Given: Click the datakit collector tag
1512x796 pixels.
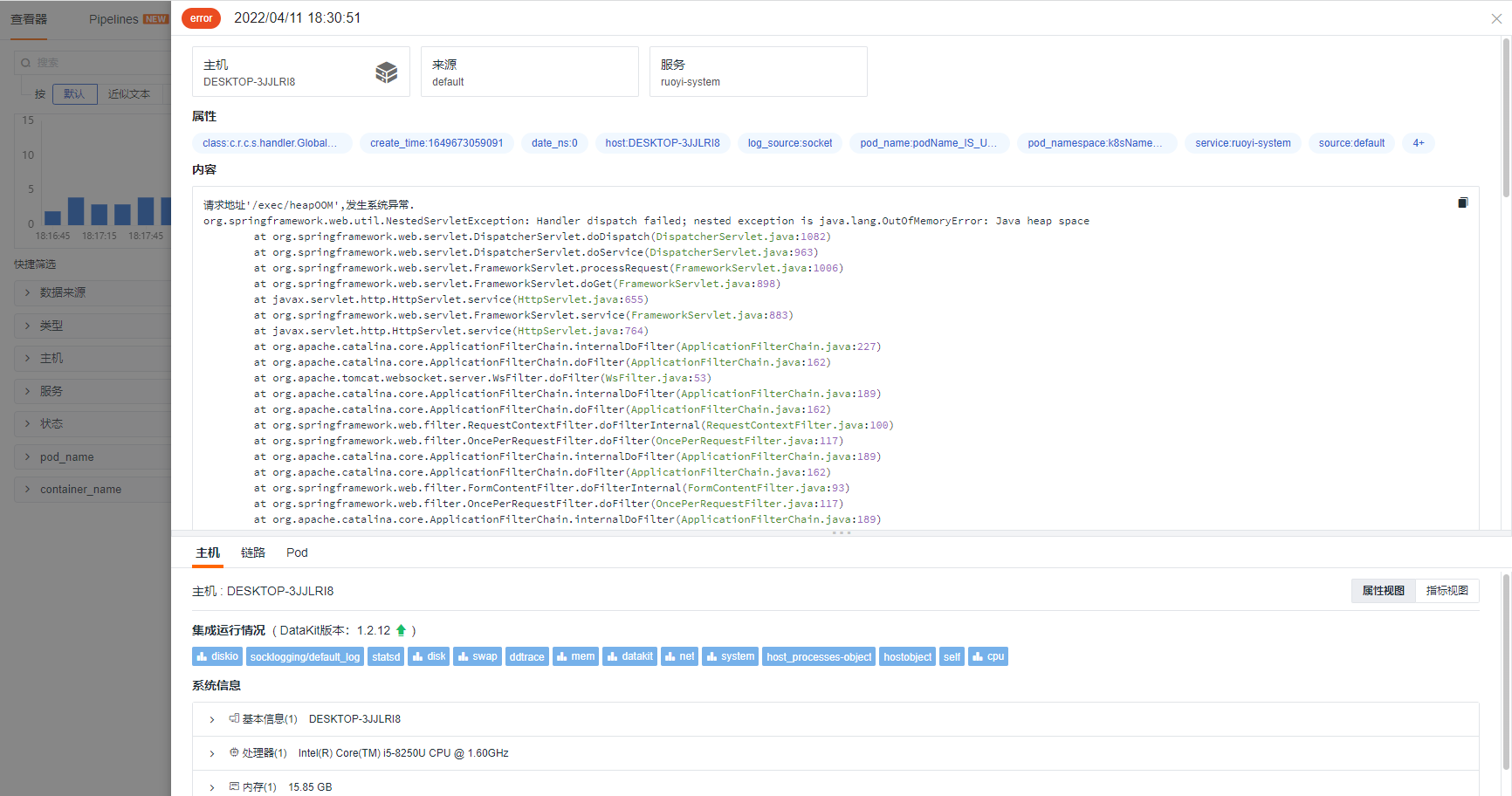Looking at the screenshot, I should 629,656.
